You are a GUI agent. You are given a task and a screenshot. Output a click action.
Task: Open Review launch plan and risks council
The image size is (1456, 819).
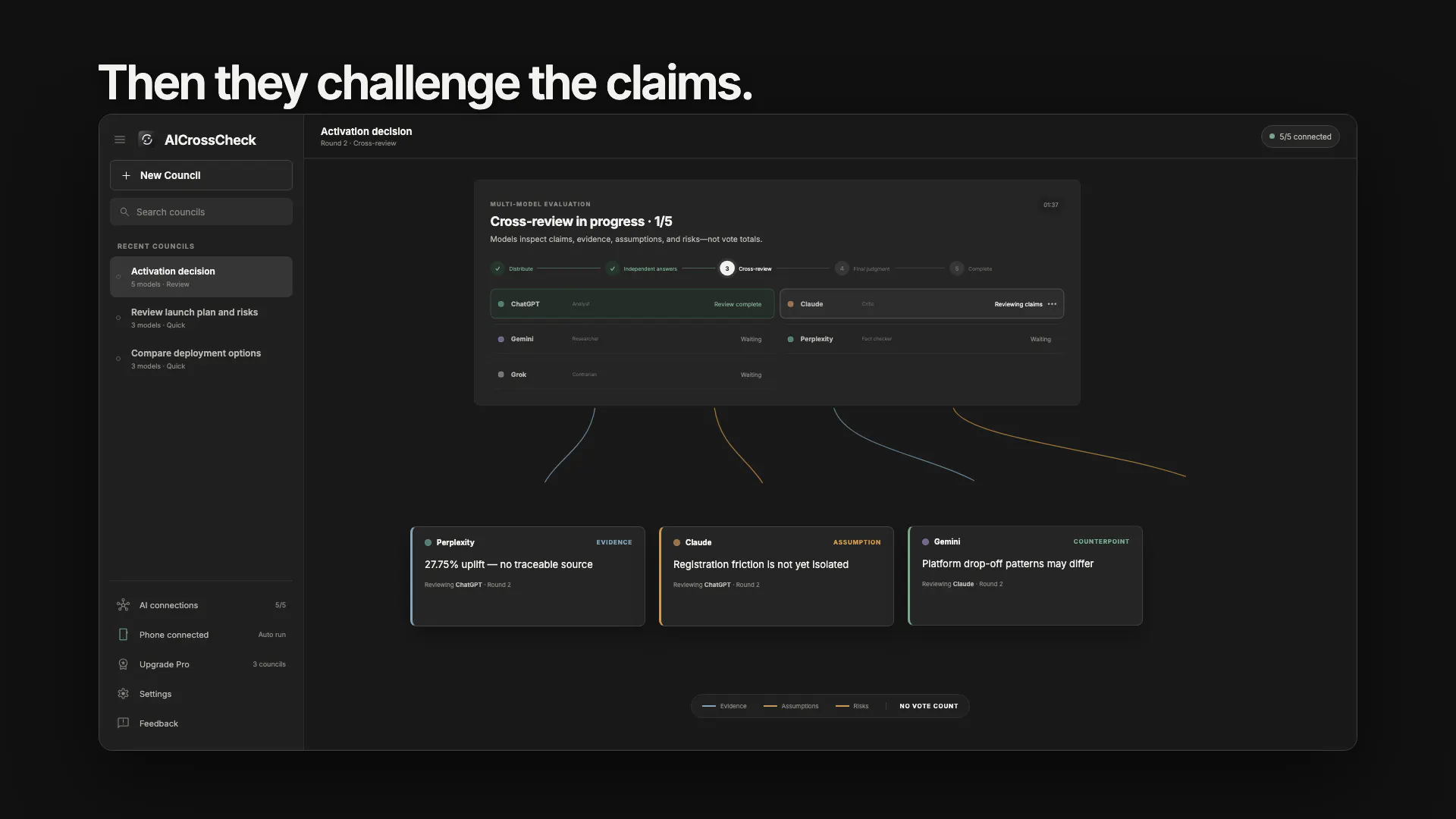click(x=201, y=318)
